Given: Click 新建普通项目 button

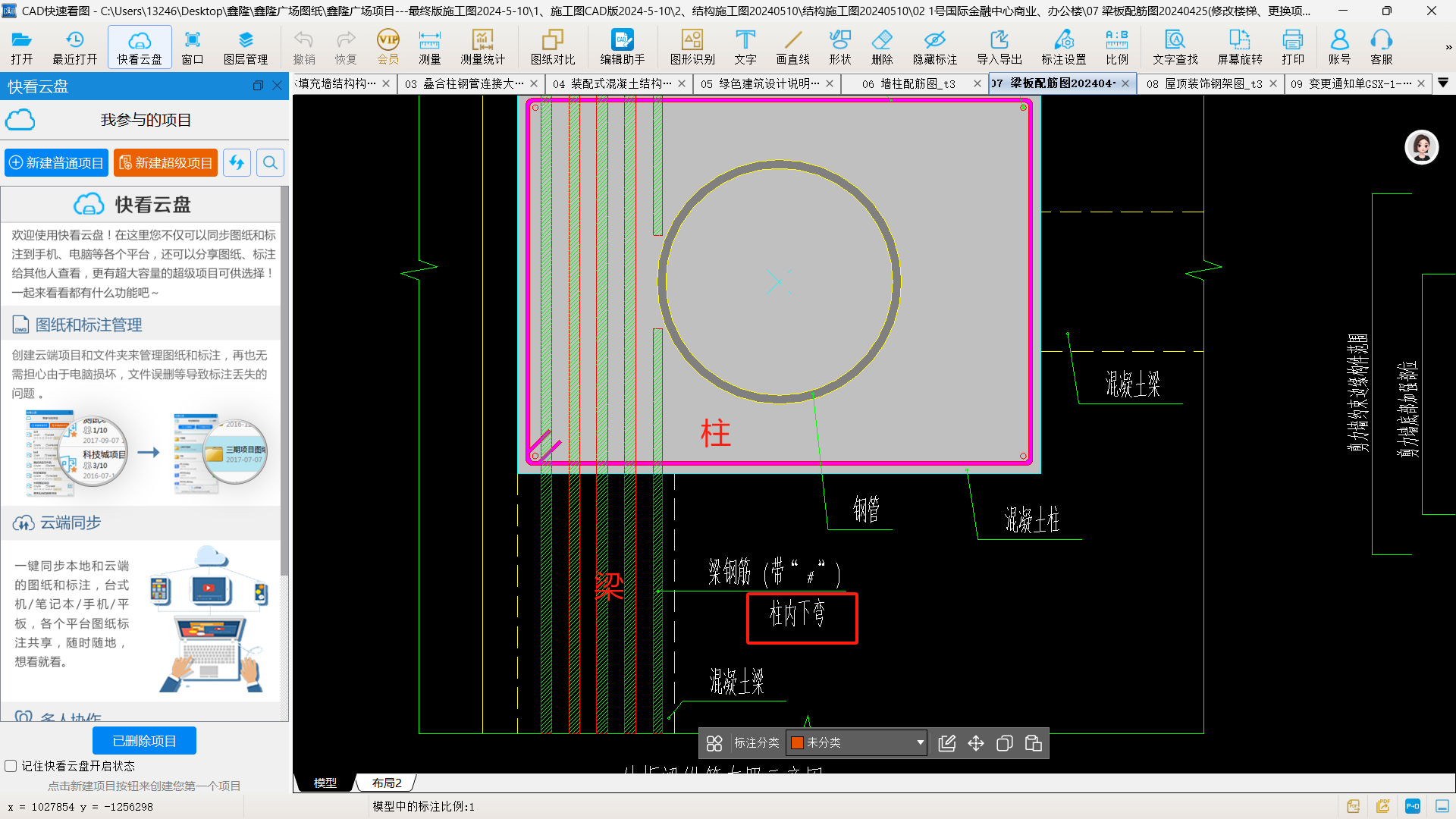Looking at the screenshot, I should [57, 163].
